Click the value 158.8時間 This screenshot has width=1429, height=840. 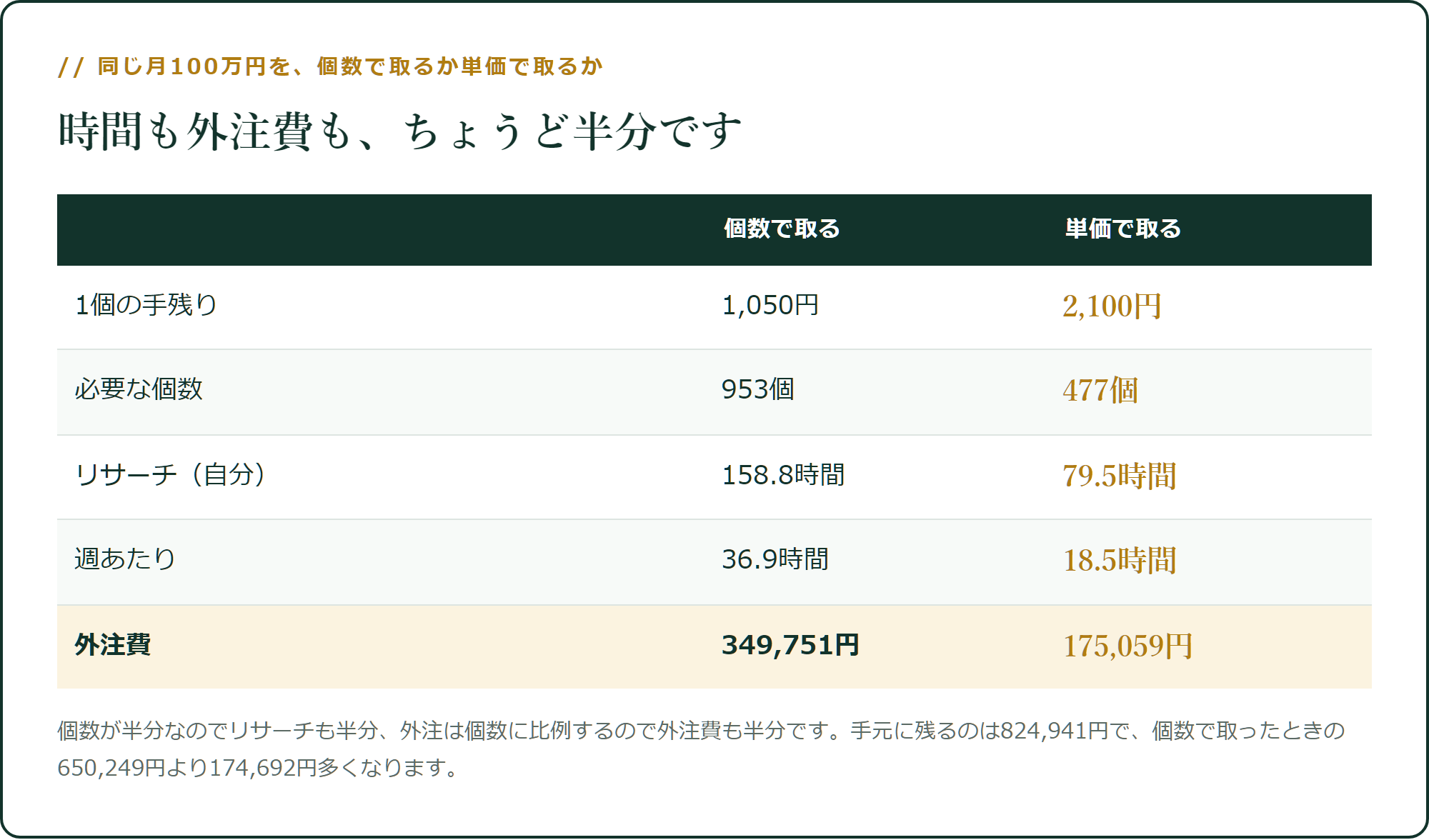[x=784, y=475]
